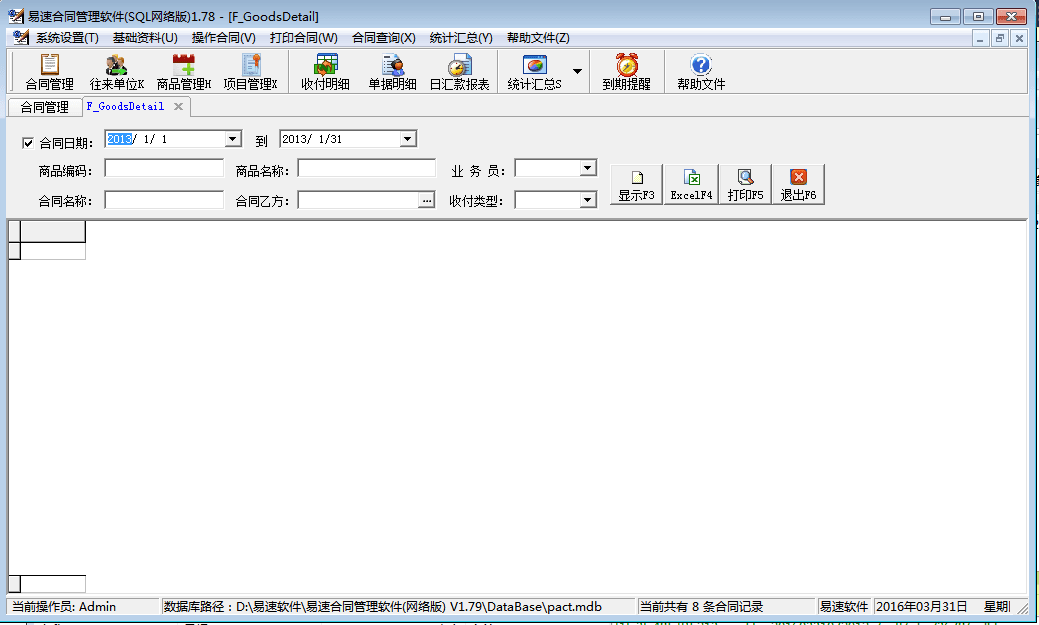The width and height of the screenshot is (1039, 625).
Task: Restore the inner MDI child window
Action: click(1000, 38)
